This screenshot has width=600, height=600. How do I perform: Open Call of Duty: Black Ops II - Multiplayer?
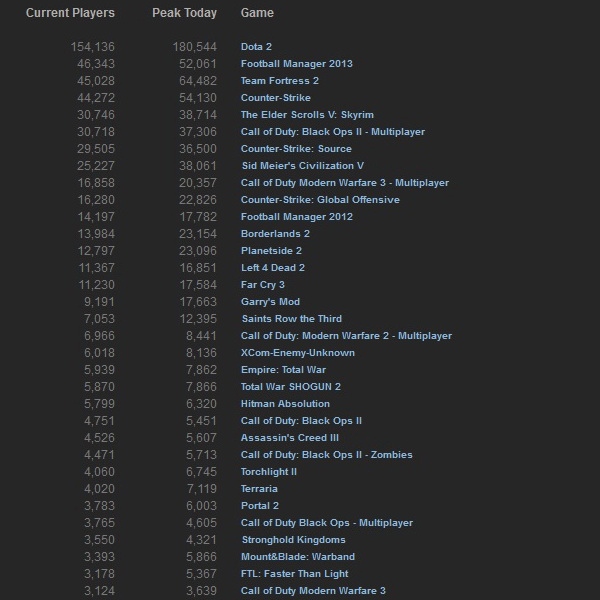[x=333, y=132]
